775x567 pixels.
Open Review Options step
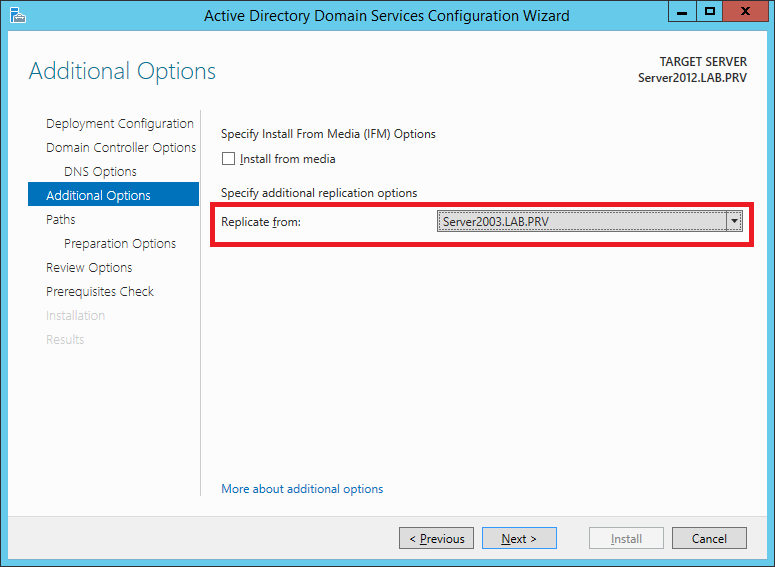click(89, 267)
